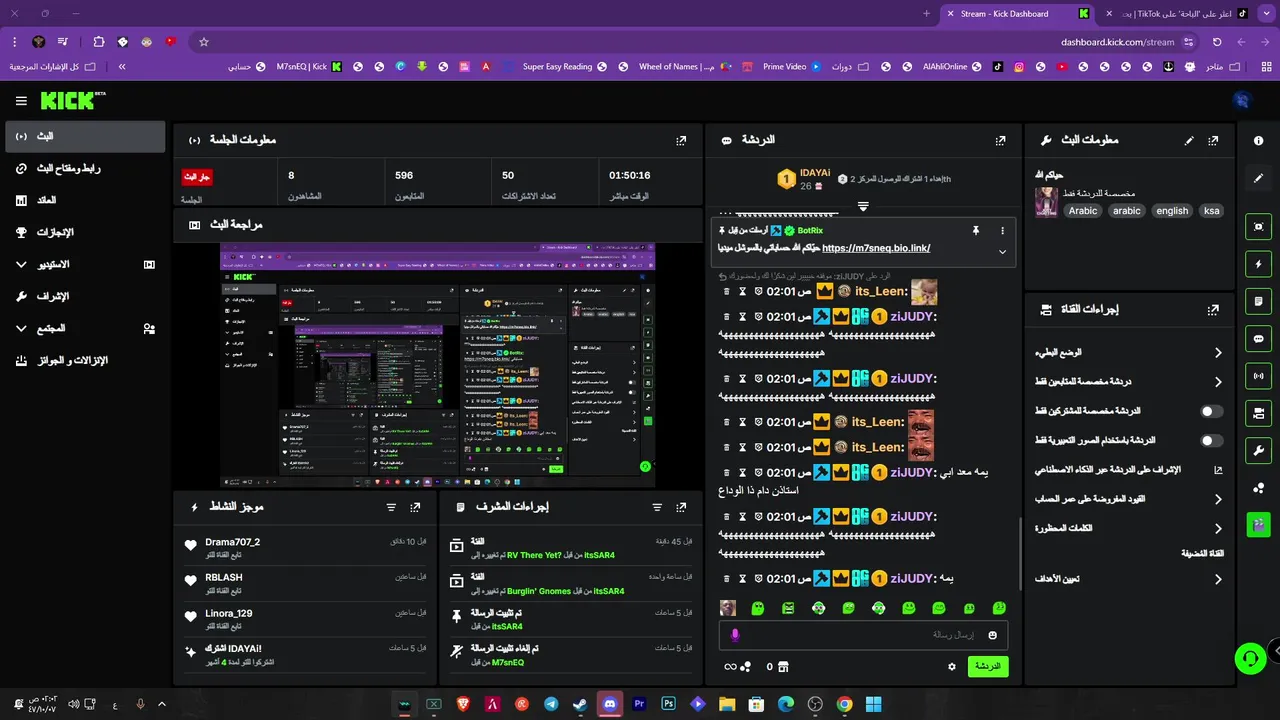The height and width of the screenshot is (720, 1280).
Task: Open Telegram from the taskbar
Action: [551, 704]
